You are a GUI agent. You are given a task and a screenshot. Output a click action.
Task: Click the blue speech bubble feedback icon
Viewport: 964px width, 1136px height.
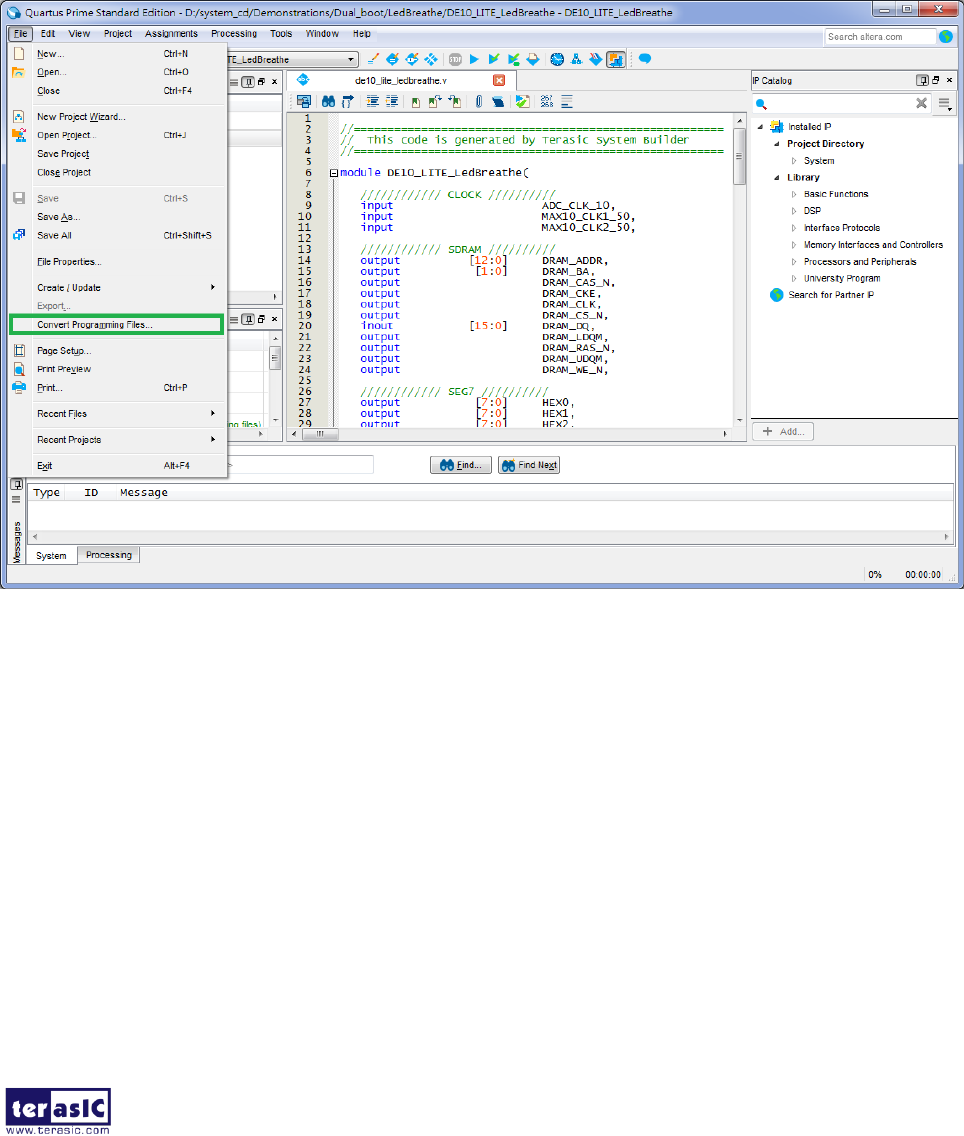pos(645,59)
